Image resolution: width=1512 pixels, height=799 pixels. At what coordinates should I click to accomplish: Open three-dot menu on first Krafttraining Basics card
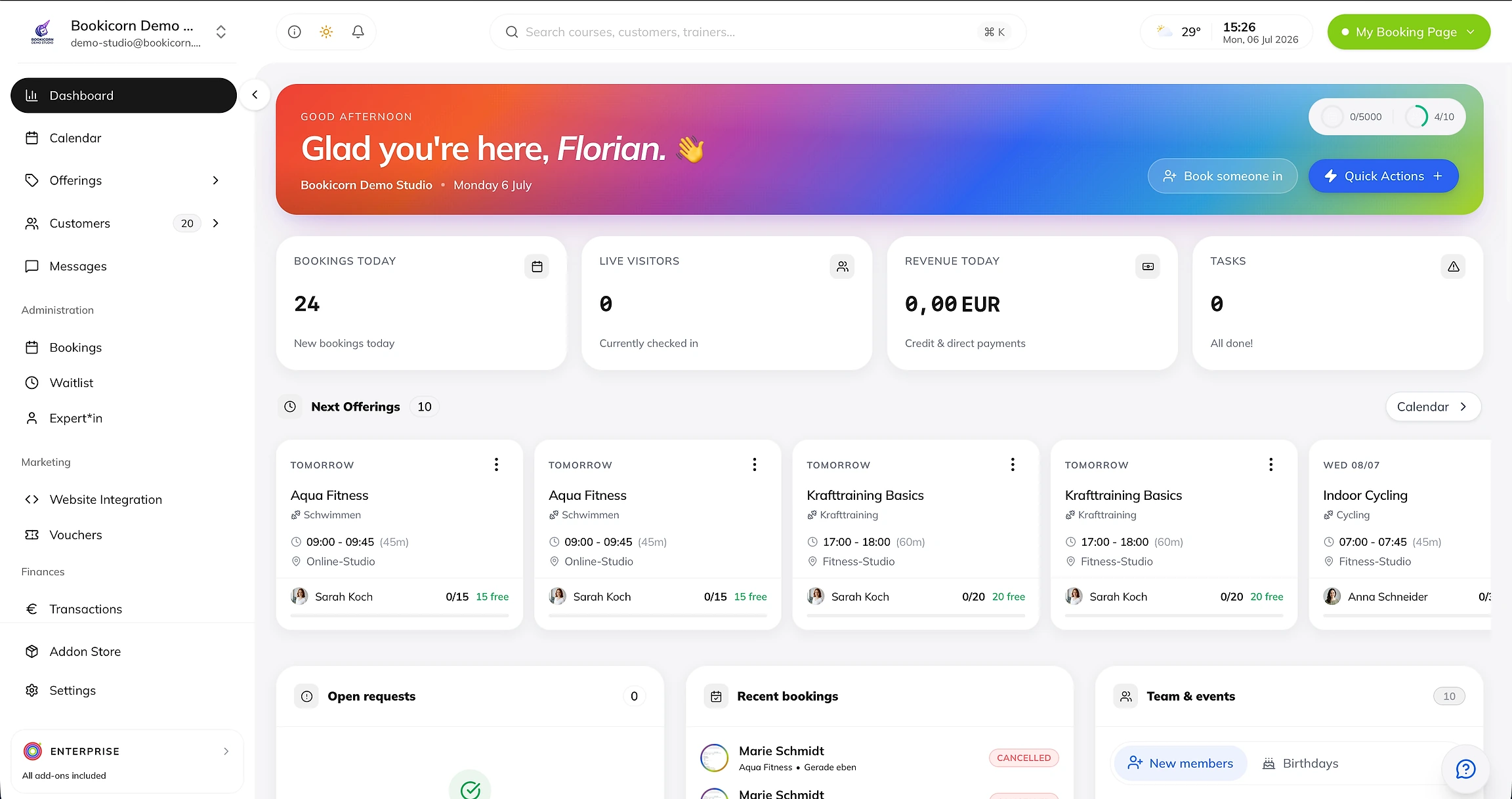pyautogui.click(x=1013, y=464)
